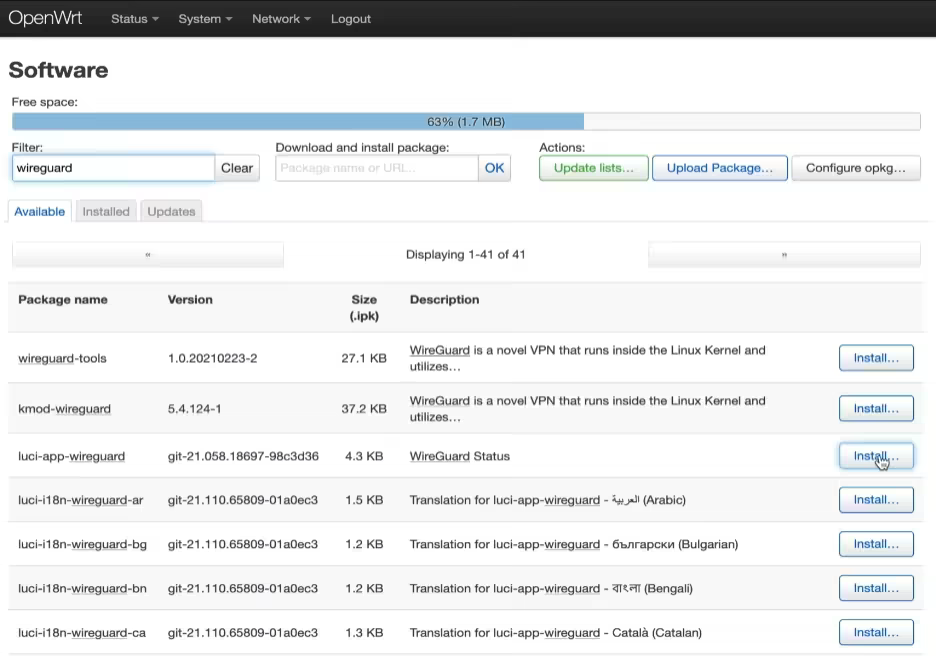Select the Available tab
Image resolution: width=936 pixels, height=656 pixels.
(x=40, y=211)
